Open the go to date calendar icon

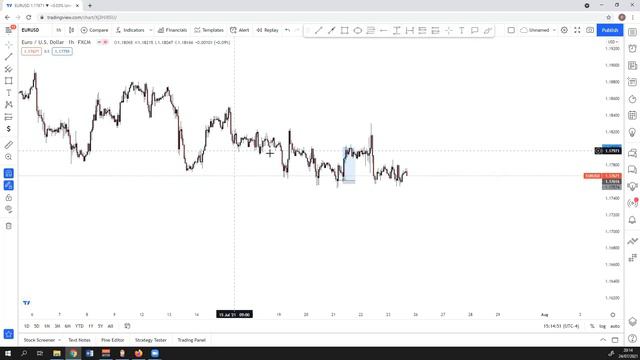tap(127, 326)
